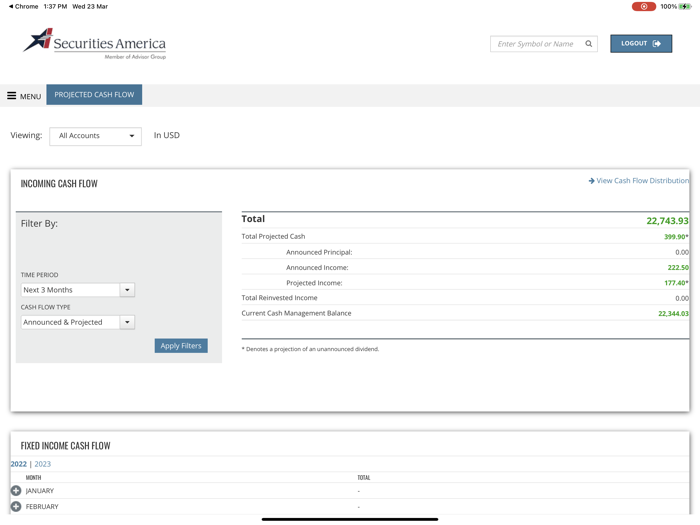Click the dividend projection footnote text
This screenshot has height=525, width=700.
point(310,349)
